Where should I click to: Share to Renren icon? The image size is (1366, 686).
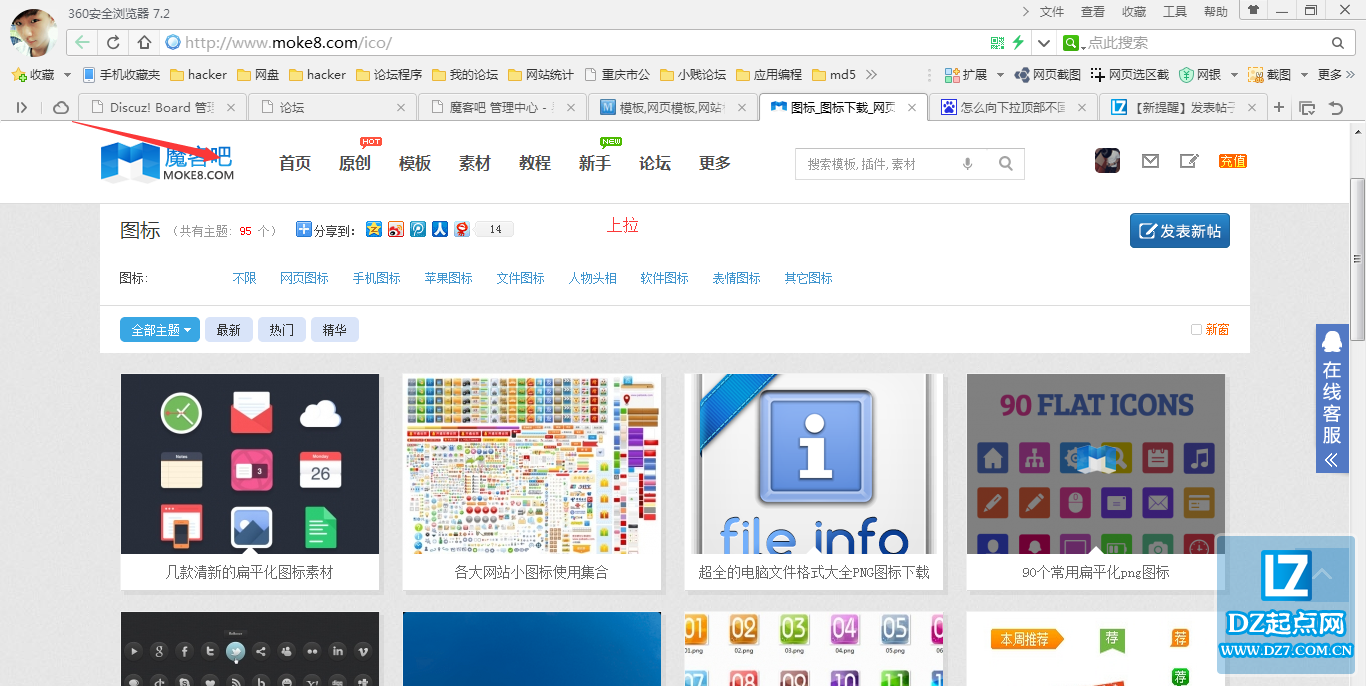pos(439,229)
